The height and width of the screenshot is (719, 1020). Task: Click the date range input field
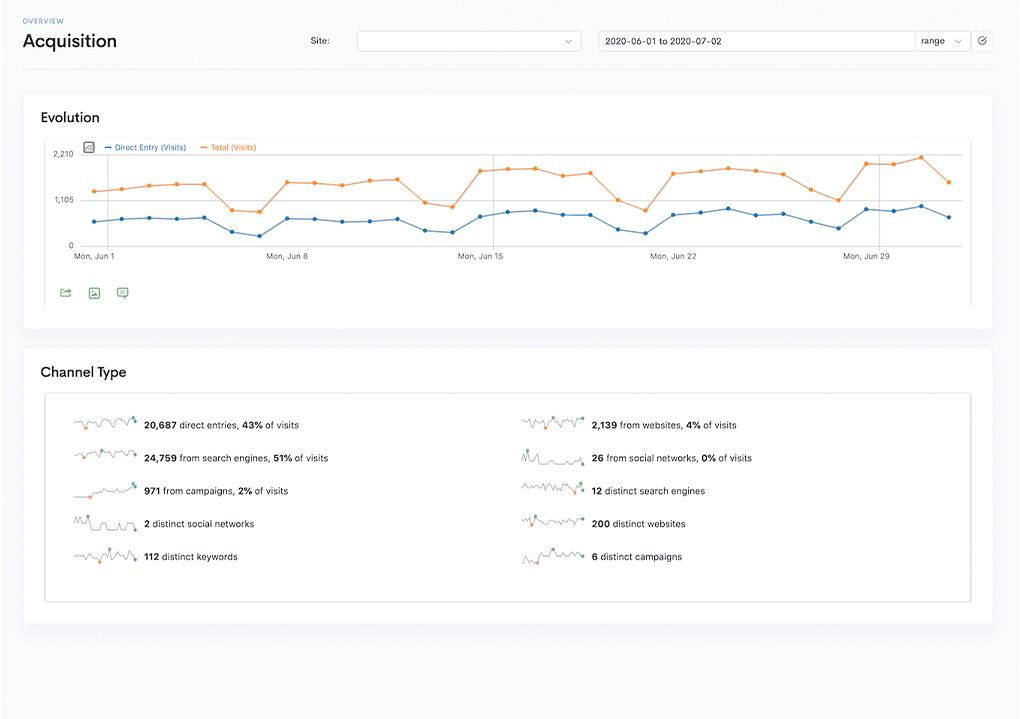(x=756, y=41)
